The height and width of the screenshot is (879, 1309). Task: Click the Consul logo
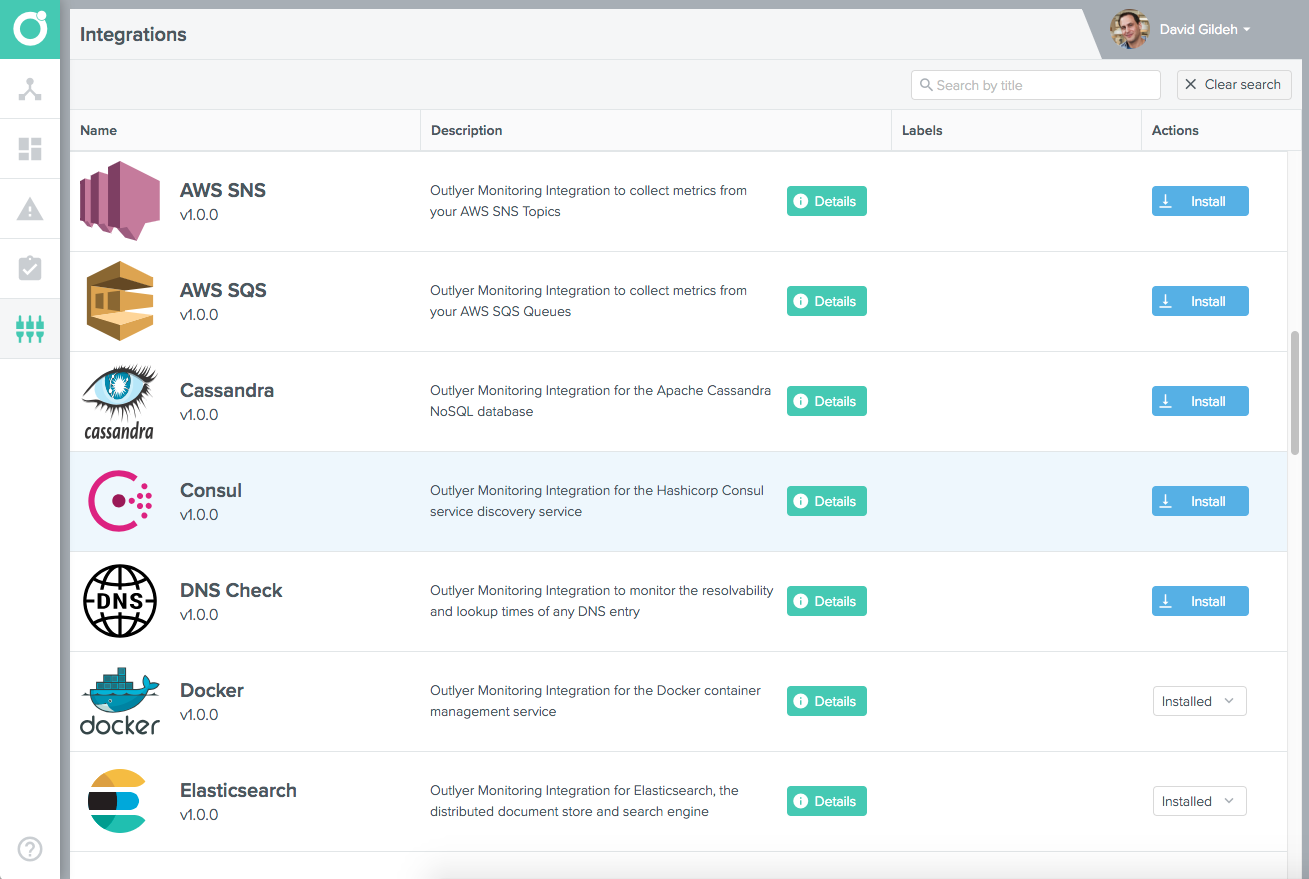pyautogui.click(x=120, y=501)
